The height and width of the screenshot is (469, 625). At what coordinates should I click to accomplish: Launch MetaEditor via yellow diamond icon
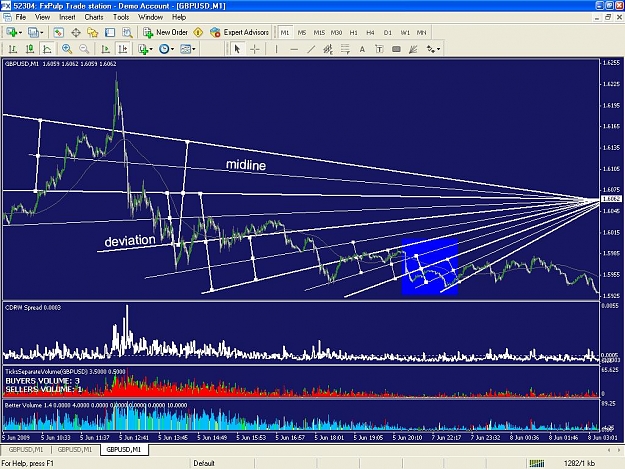pyautogui.click(x=198, y=33)
